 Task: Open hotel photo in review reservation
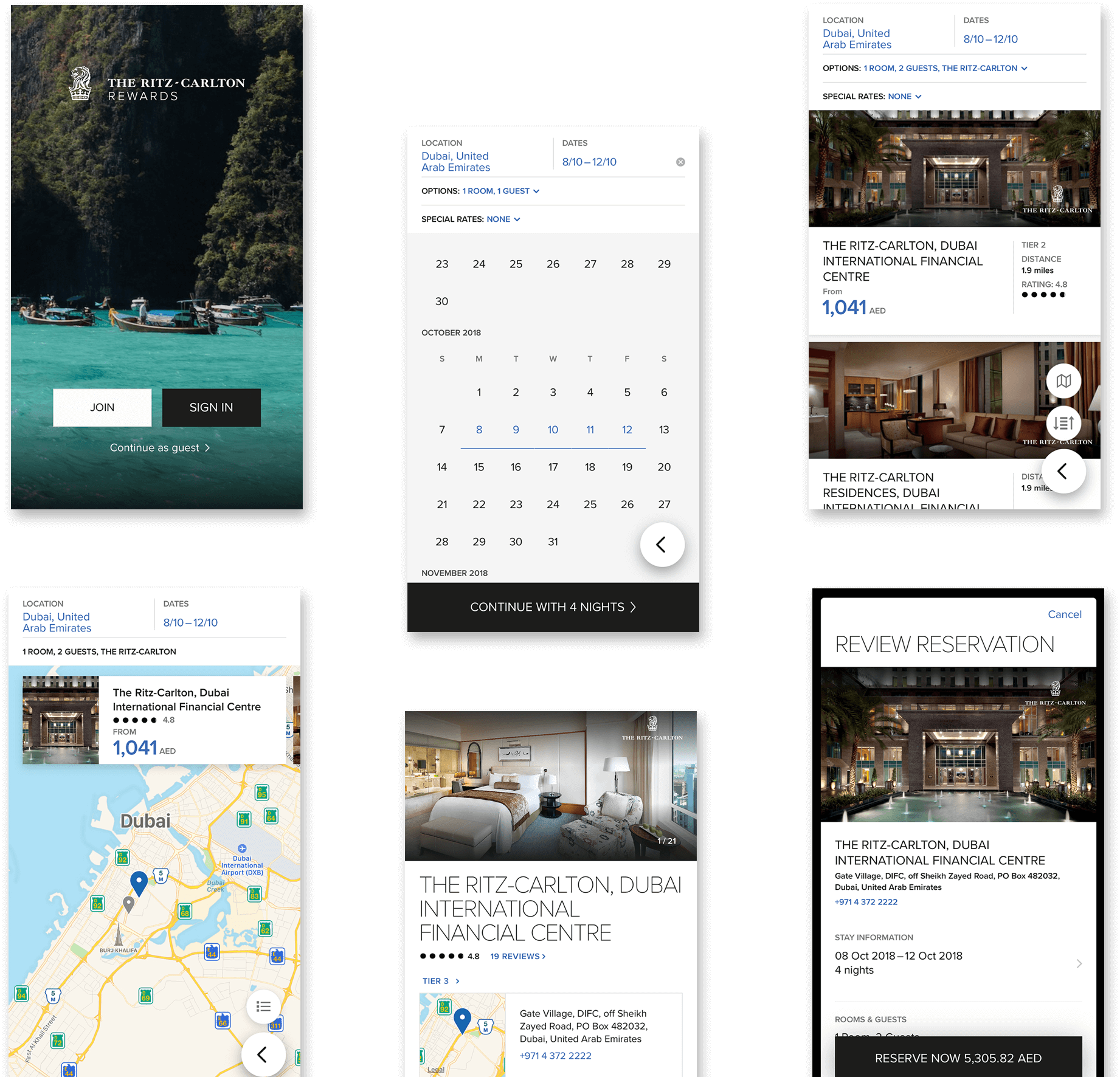pos(958,745)
